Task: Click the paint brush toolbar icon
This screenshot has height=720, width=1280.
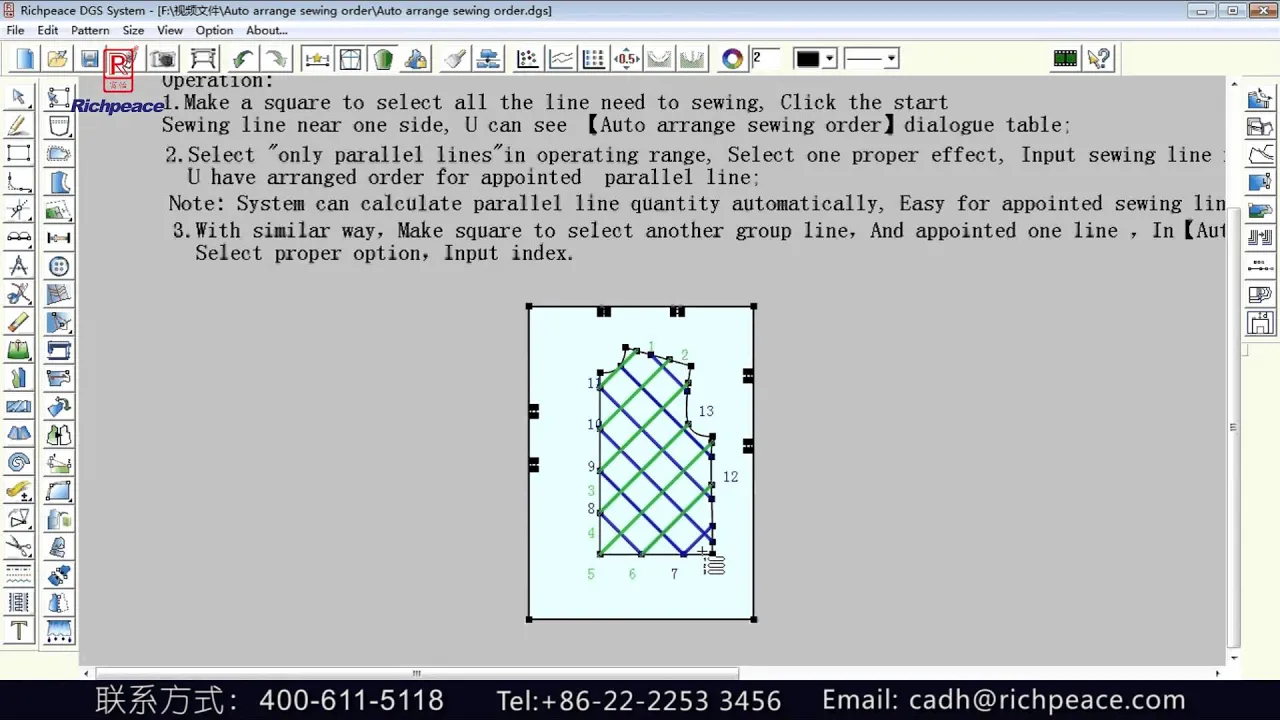Action: pos(455,59)
